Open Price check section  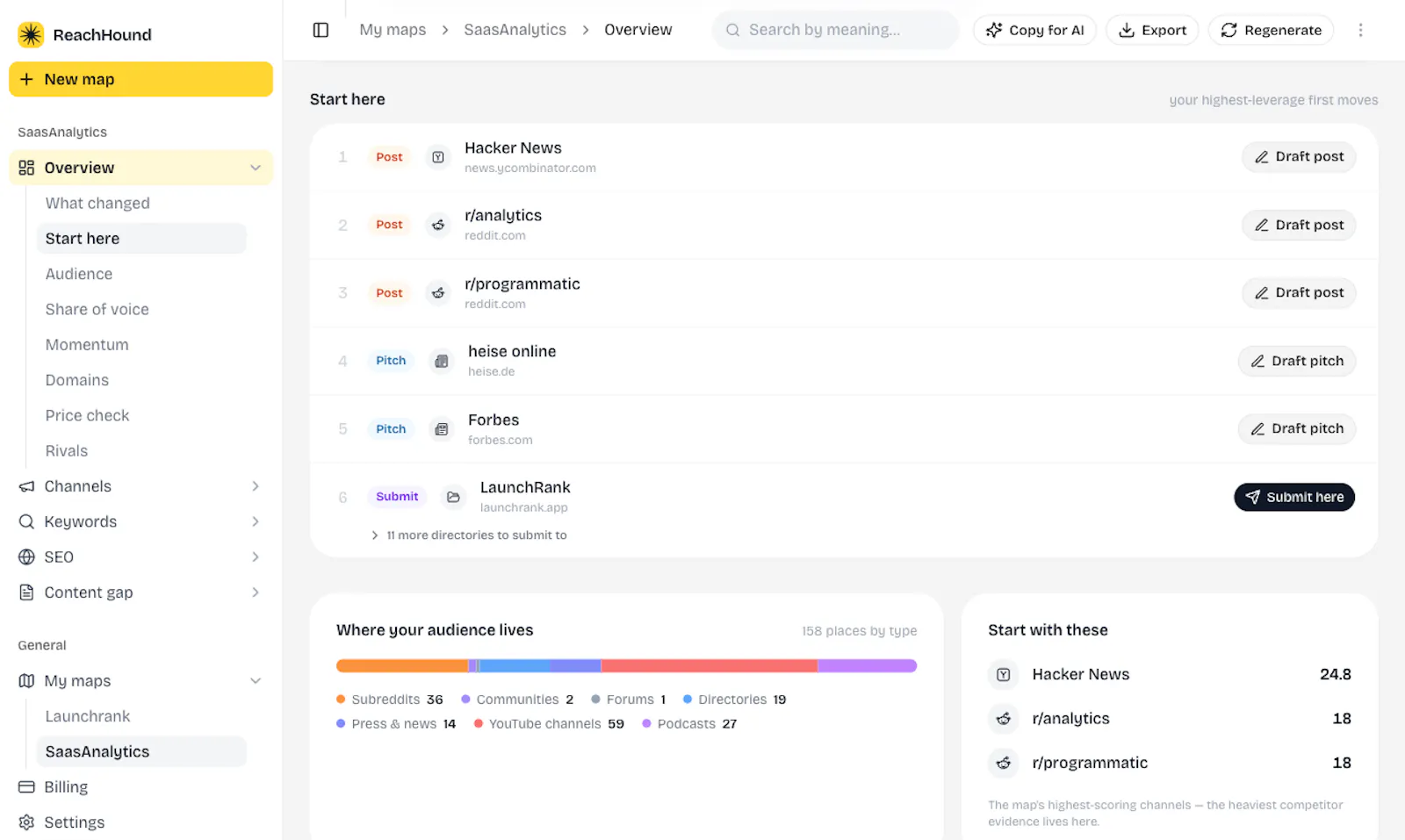141,416
